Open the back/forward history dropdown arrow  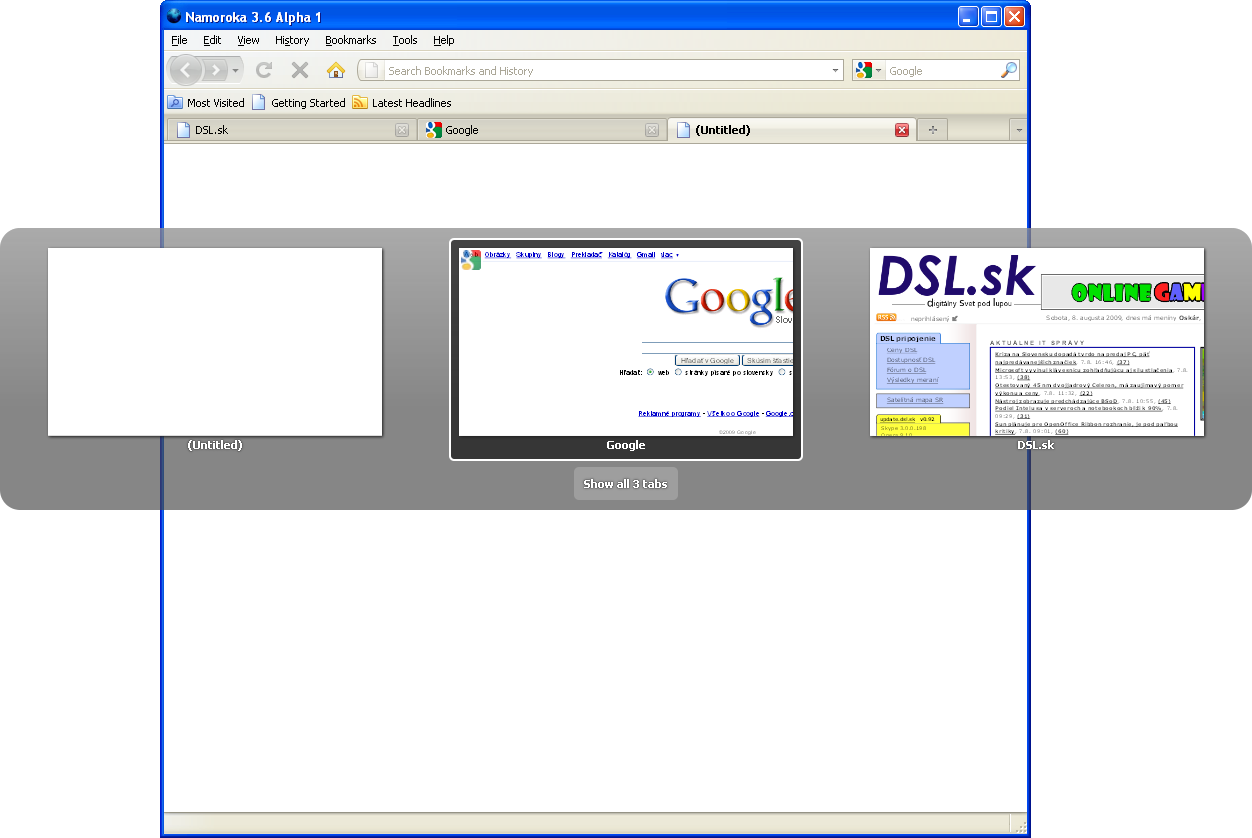click(236, 71)
